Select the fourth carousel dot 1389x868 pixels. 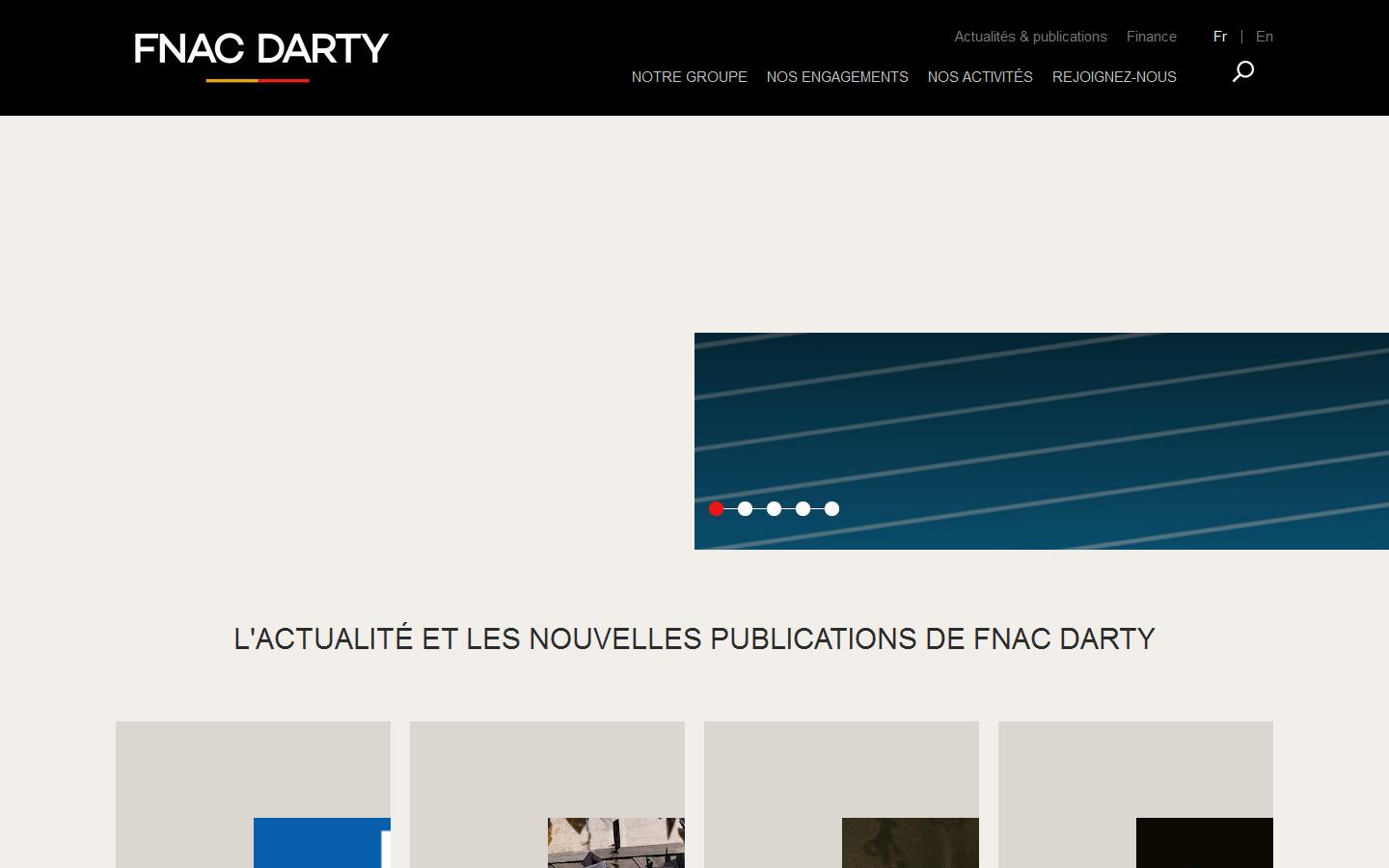pos(803,508)
